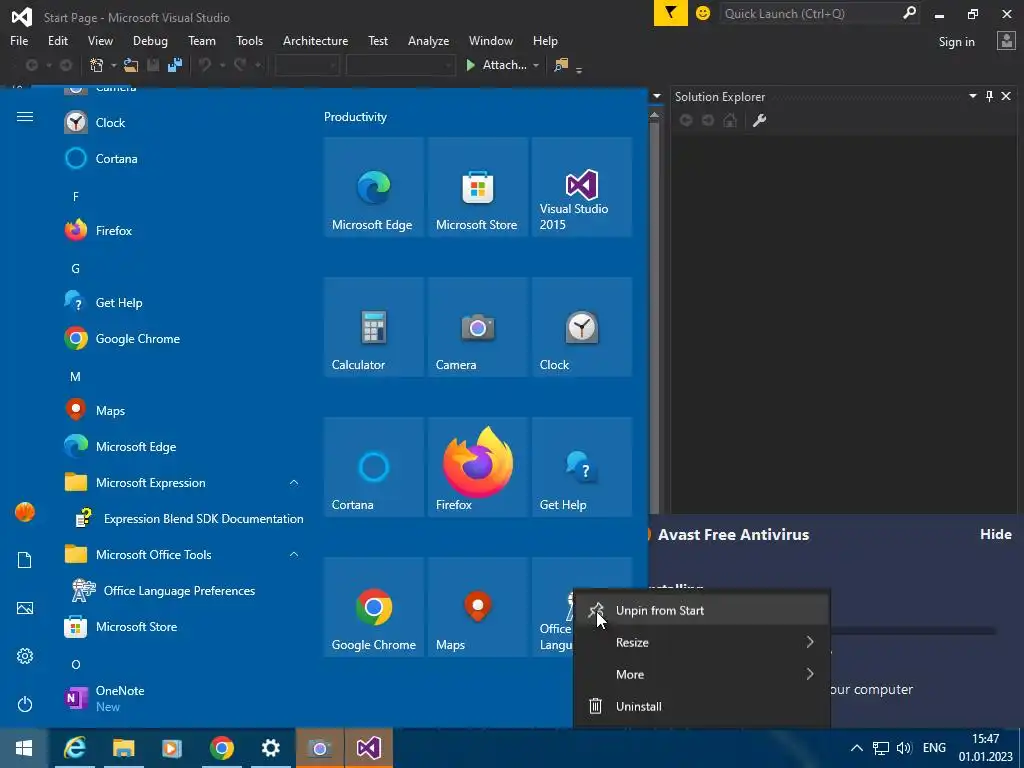Screen dimensions: 1024x768
Task: Open Microsoft Edge in the app list
Action: (x=183, y=447)
